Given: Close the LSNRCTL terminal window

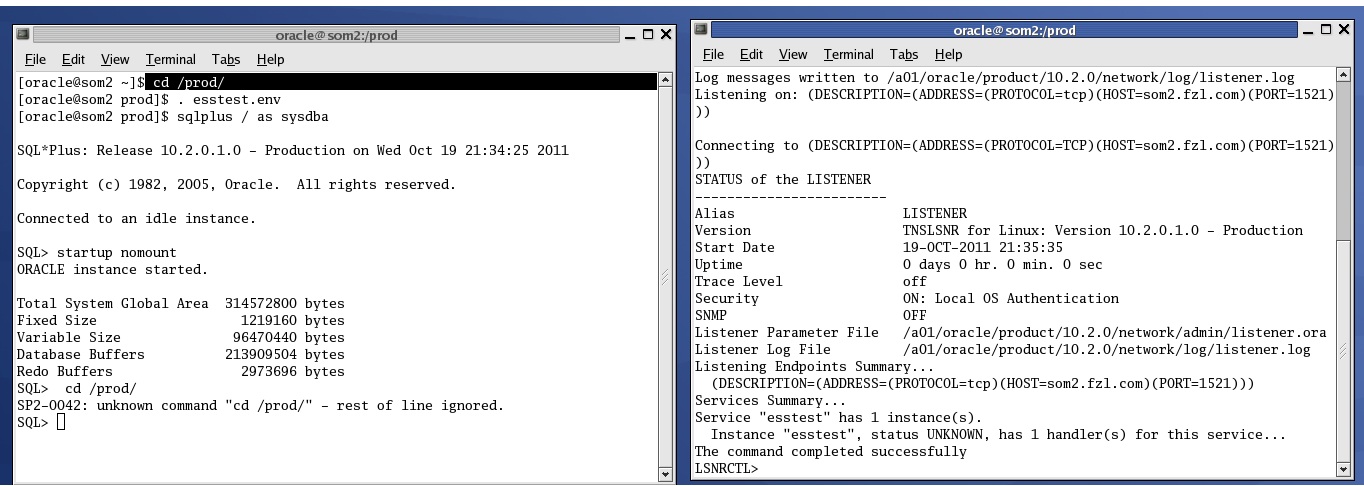Looking at the screenshot, I should [1344, 30].
